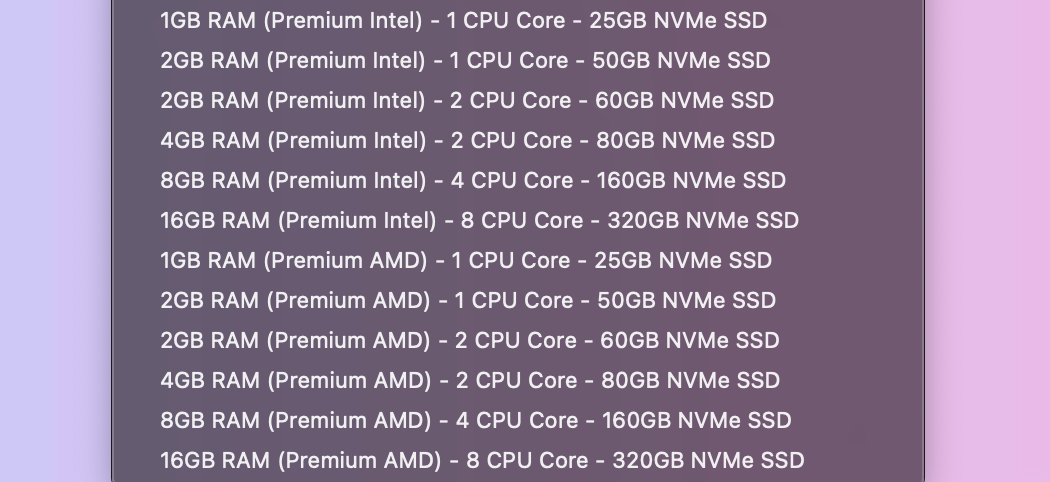This screenshot has height=482, width=1050.
Task: Choose 2GB RAM Premium AMD 60GB NVMe SSD
Action: pyautogui.click(x=469, y=340)
